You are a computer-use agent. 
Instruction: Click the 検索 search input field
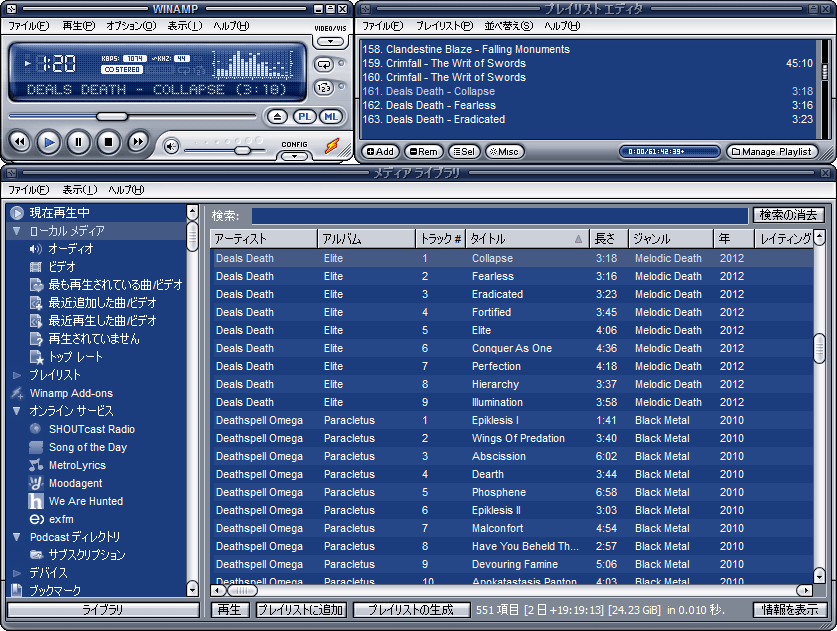point(500,215)
